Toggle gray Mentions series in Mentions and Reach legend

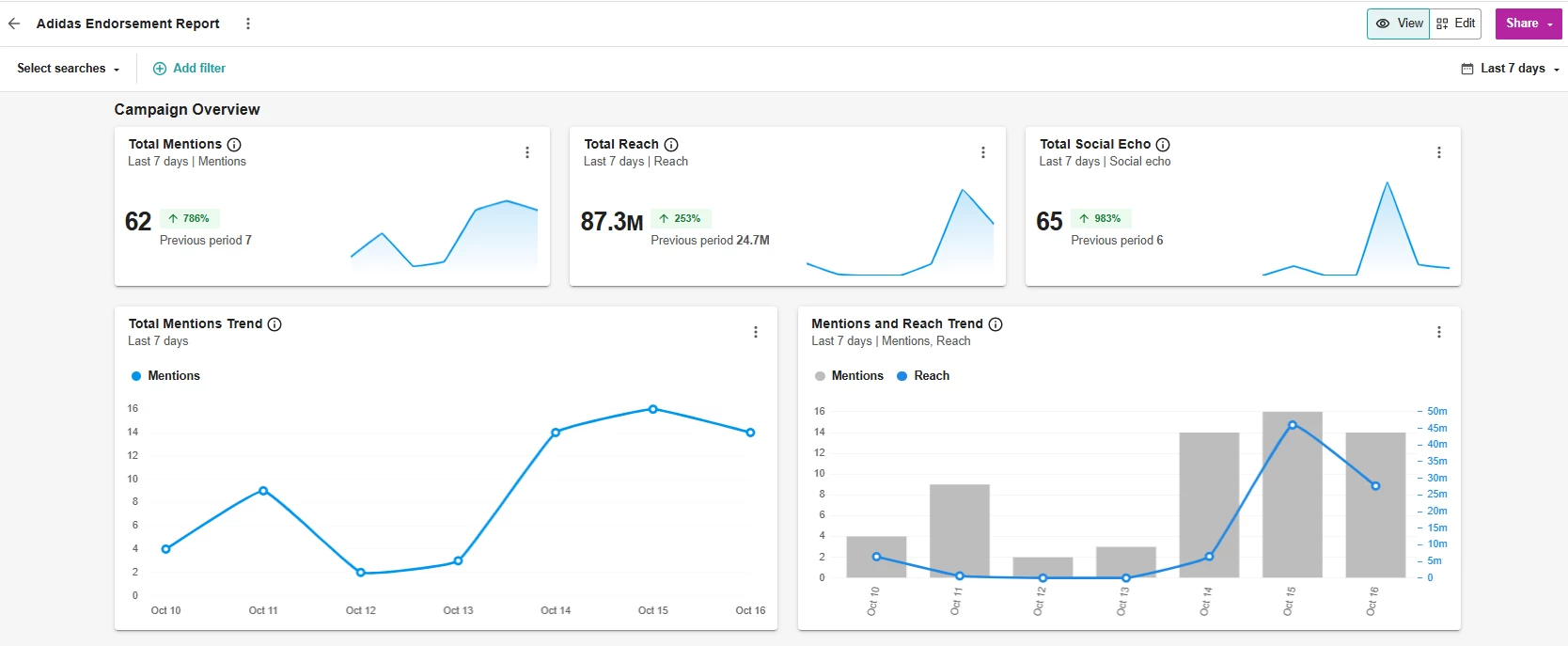(x=849, y=376)
